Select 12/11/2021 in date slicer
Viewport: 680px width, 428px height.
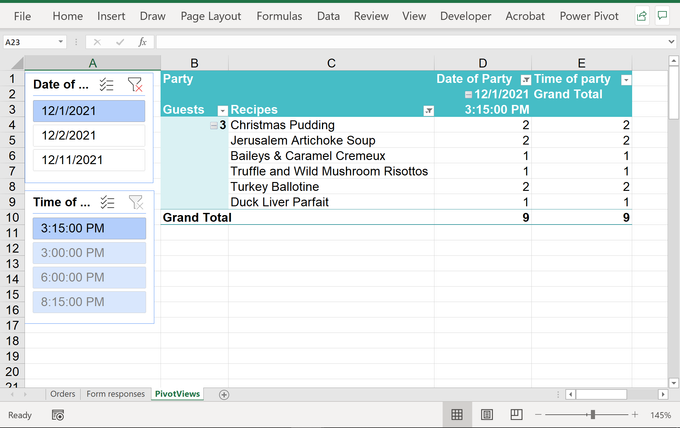click(x=89, y=160)
